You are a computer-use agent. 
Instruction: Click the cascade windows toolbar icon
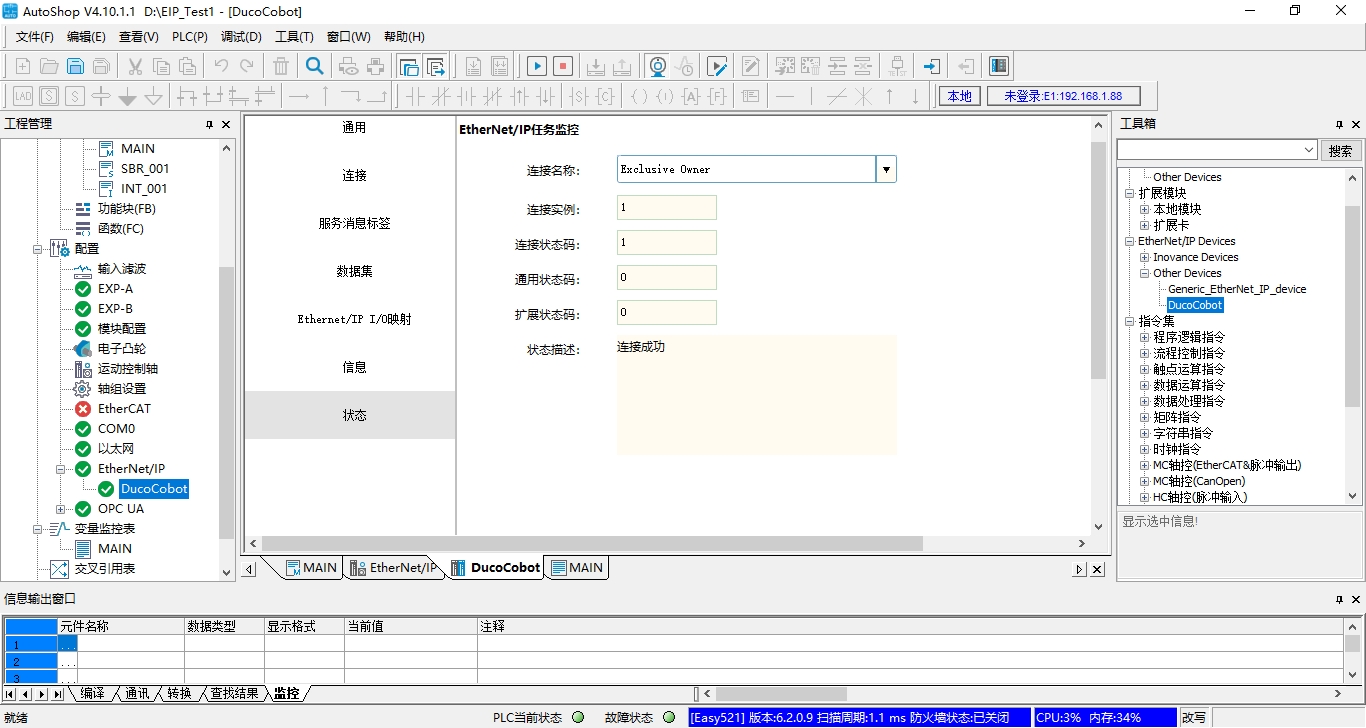pyautogui.click(x=409, y=66)
